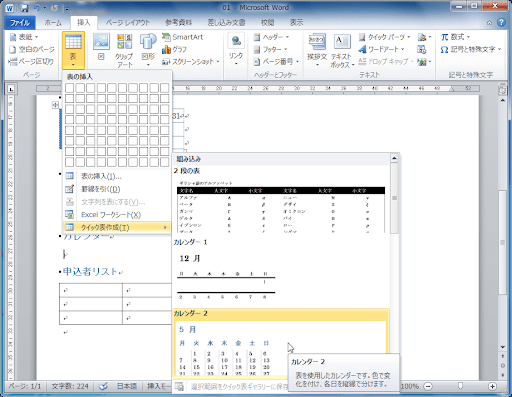Click the Undo icon in quick access toolbar
This screenshot has width=512, height=397.
coord(37,8)
